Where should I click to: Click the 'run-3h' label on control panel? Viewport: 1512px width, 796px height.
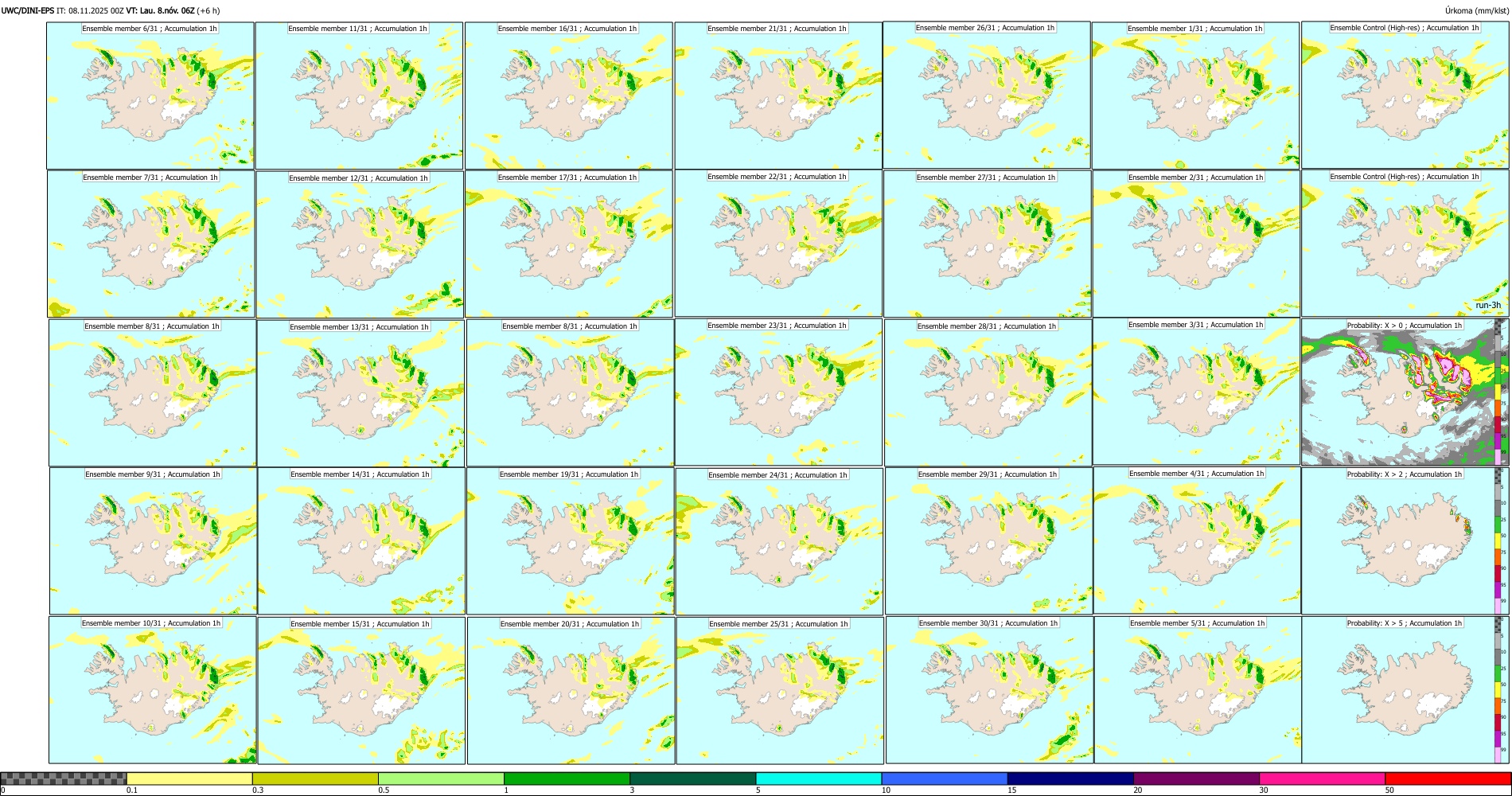tap(1488, 306)
